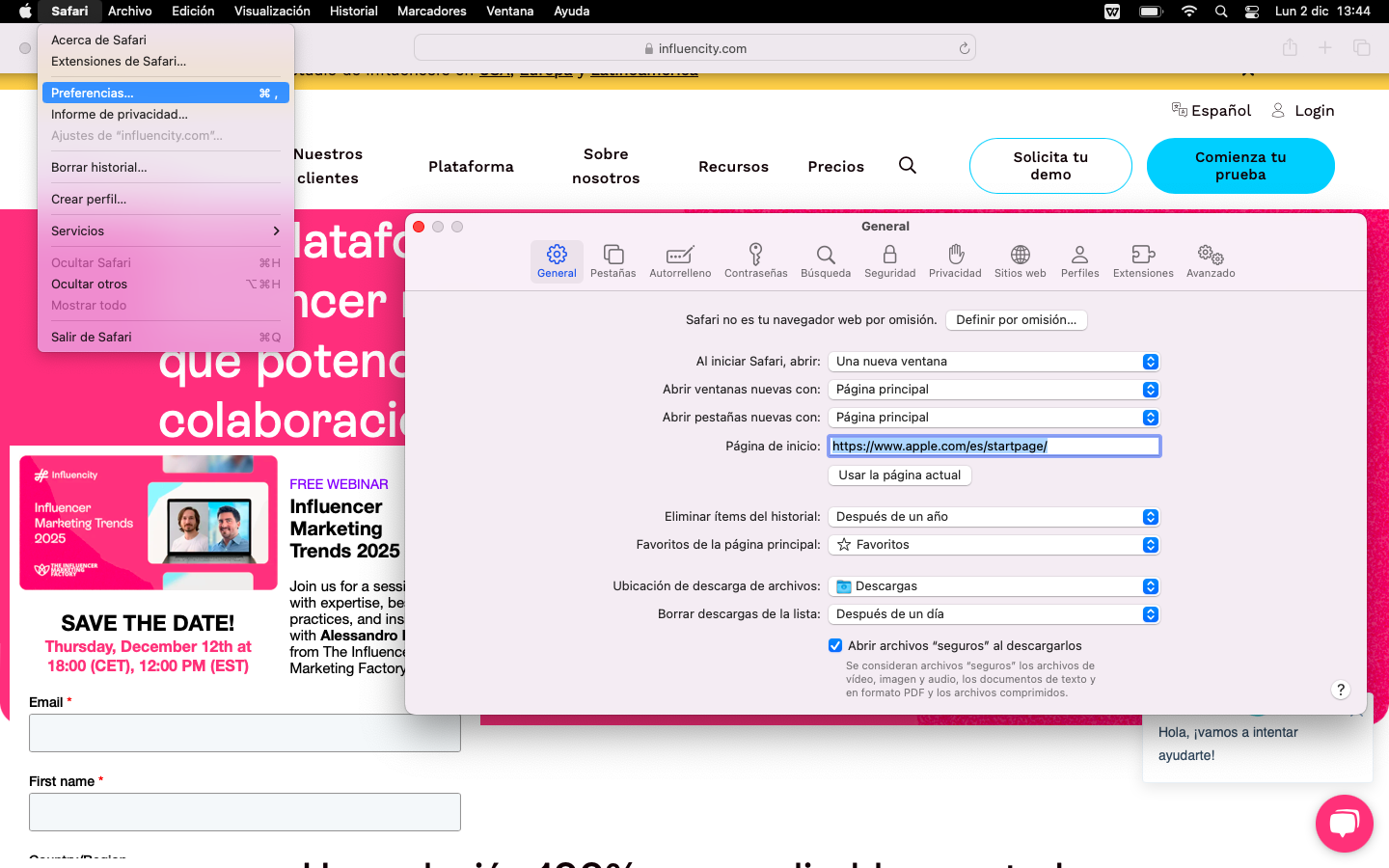Screen dimensions: 1389x868
Task: Open the Avanzado preferences pane
Action: [x=1211, y=261]
